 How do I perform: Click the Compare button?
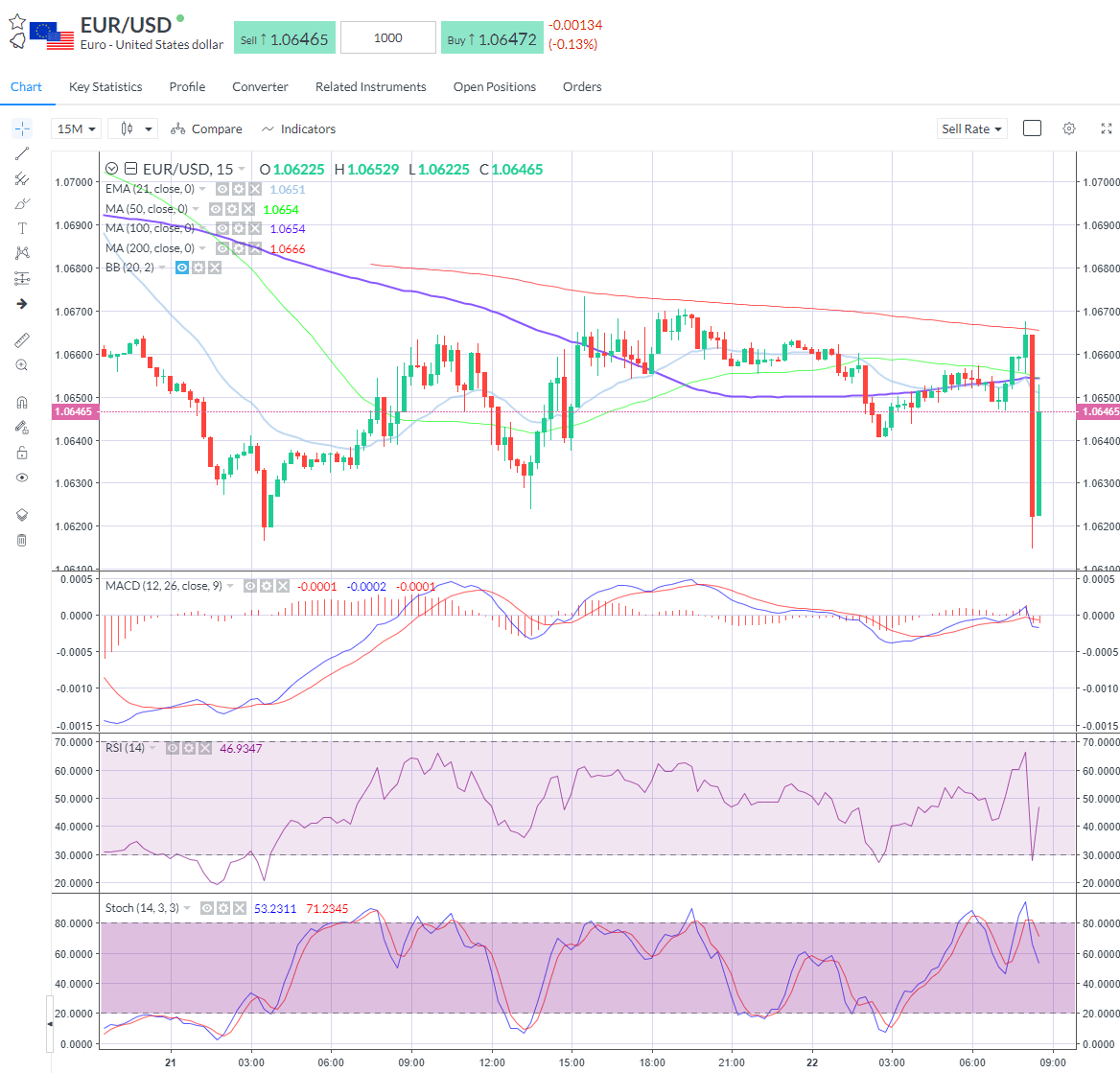click(x=206, y=128)
